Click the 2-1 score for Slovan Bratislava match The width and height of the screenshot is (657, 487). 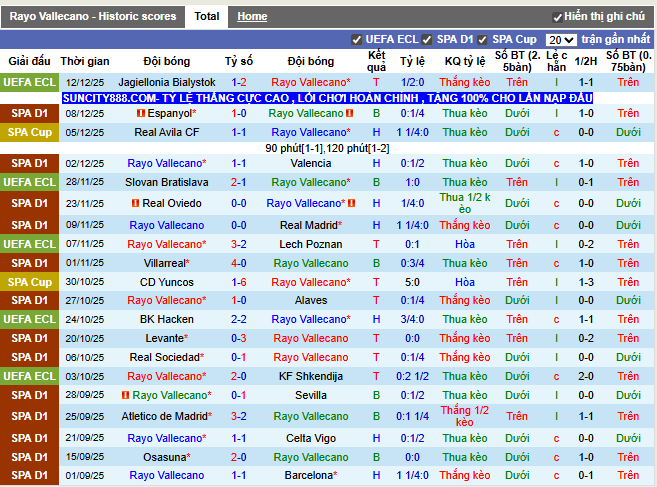tap(239, 182)
